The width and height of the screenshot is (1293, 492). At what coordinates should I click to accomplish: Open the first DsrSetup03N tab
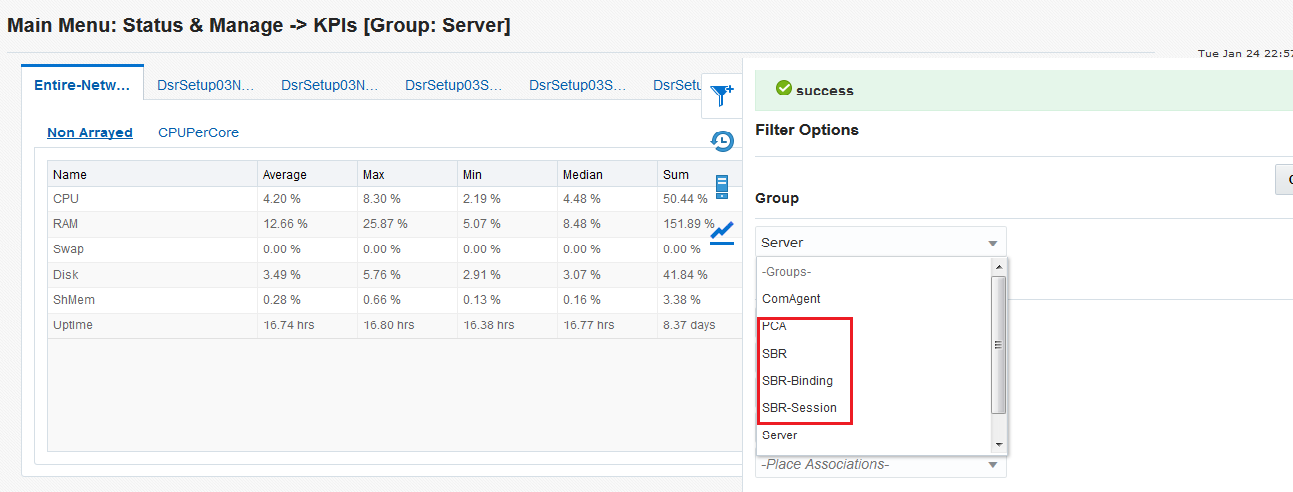click(x=205, y=85)
